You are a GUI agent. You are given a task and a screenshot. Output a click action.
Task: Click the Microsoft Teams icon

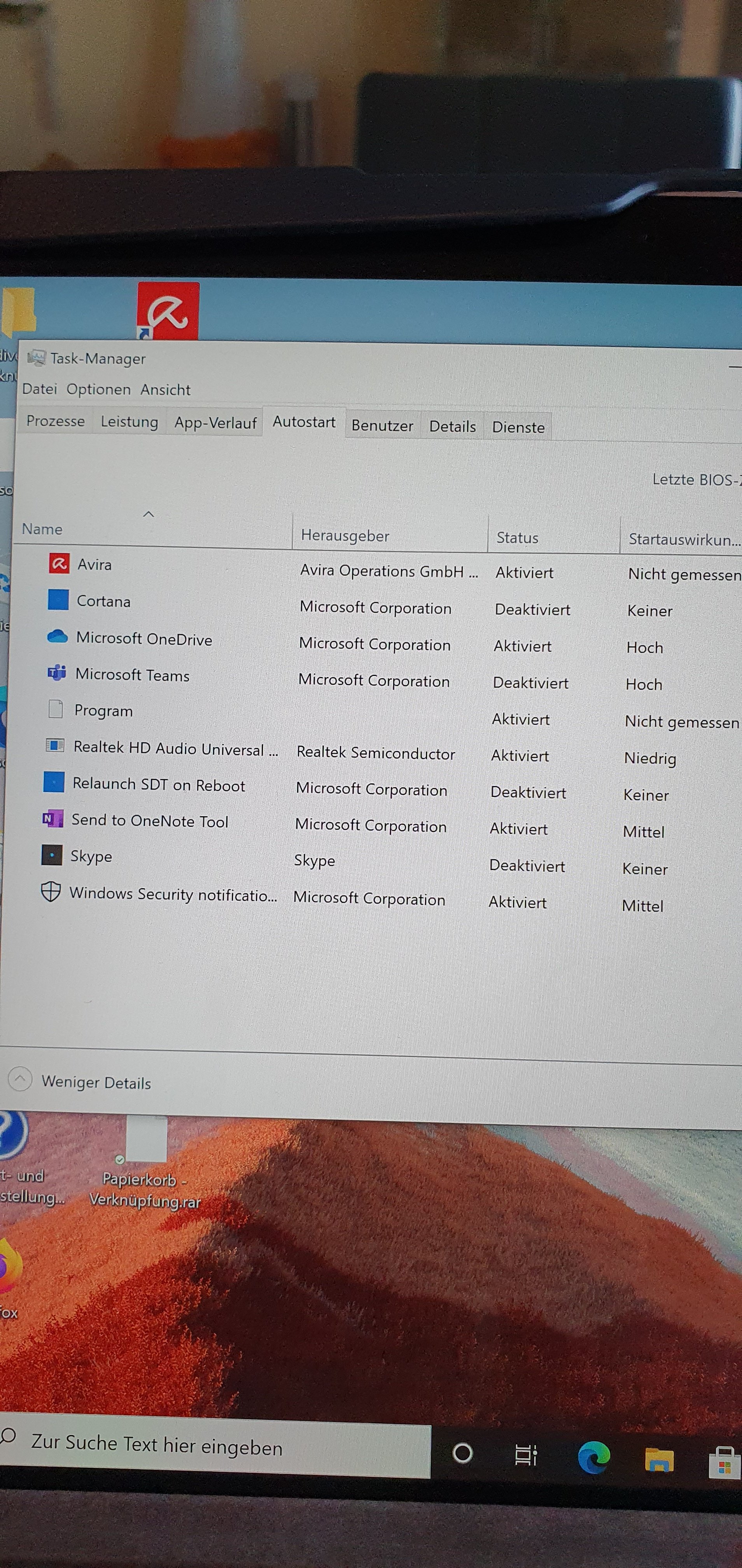pos(57,673)
